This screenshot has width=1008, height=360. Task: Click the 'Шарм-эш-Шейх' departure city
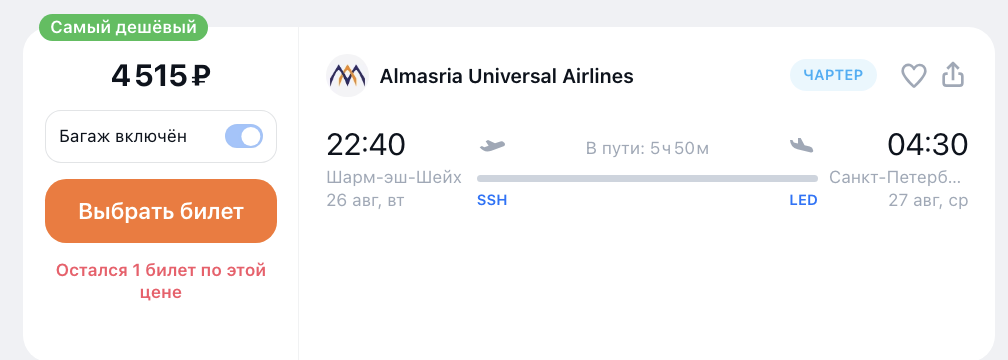(x=394, y=177)
